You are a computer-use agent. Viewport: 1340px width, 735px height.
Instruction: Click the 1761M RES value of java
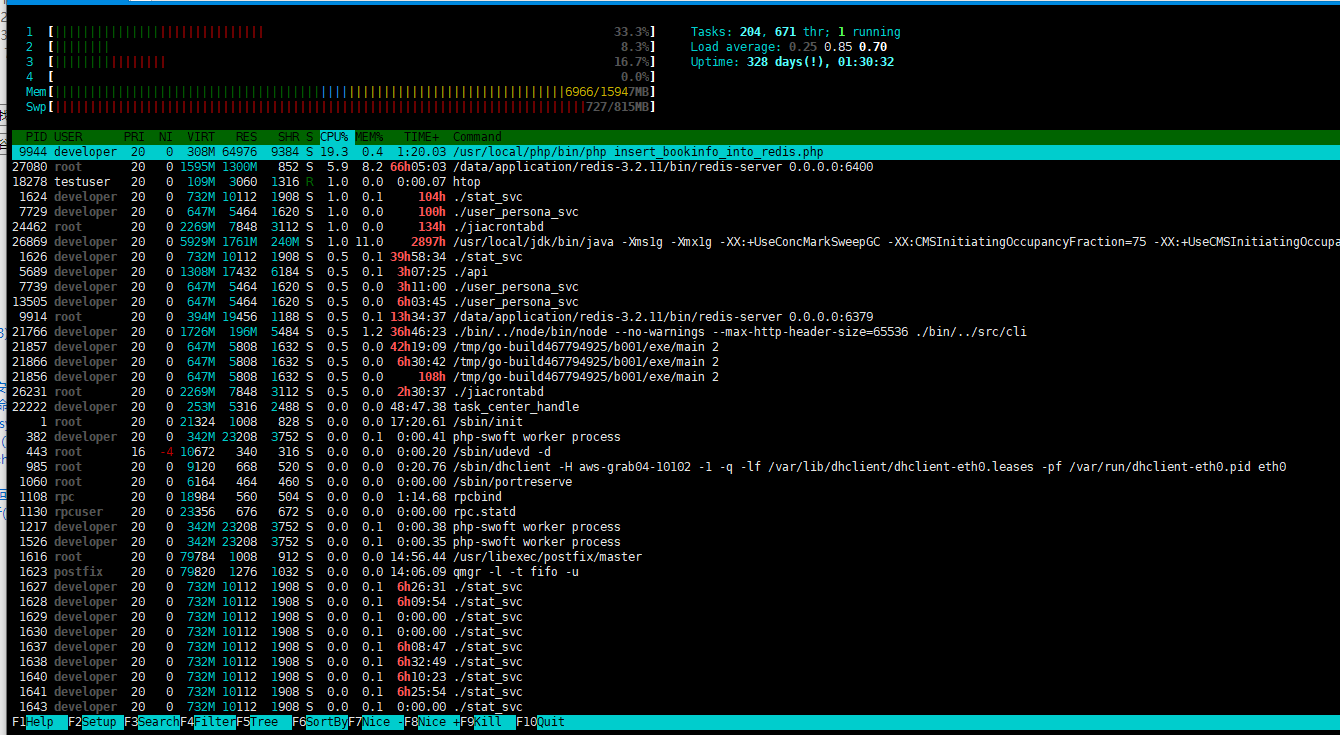pyautogui.click(x=240, y=242)
